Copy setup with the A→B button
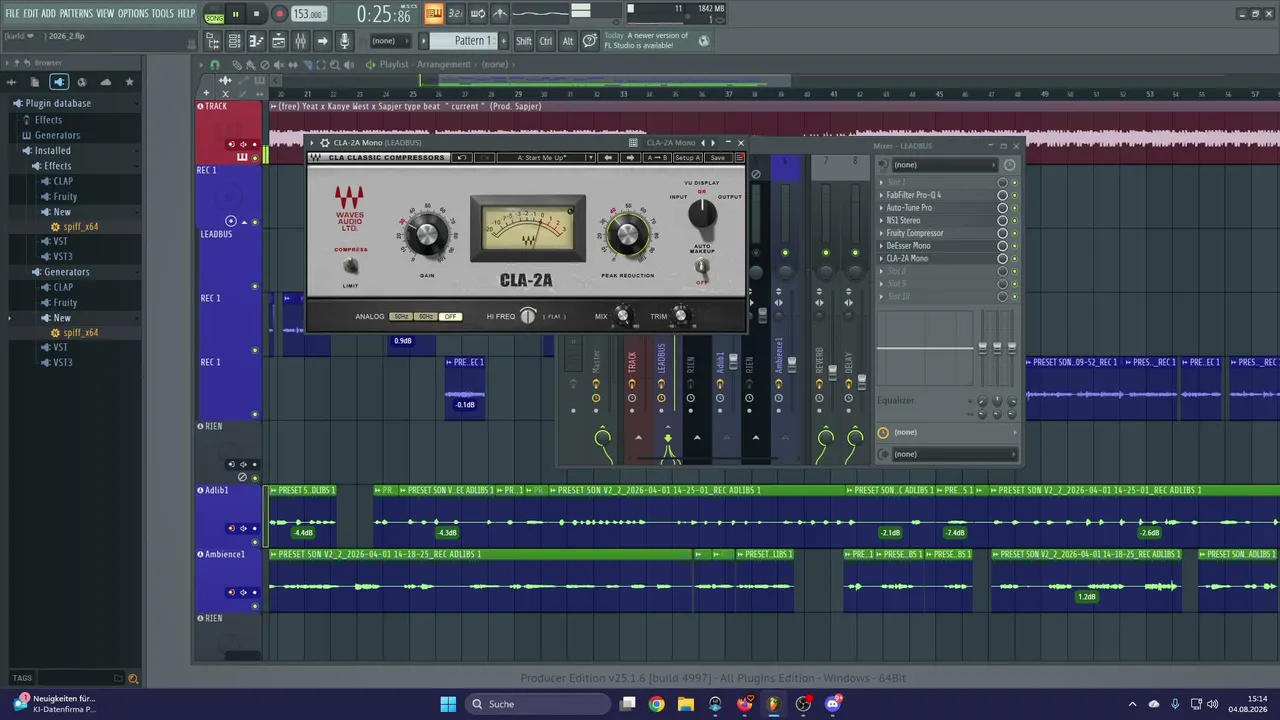 [x=657, y=158]
